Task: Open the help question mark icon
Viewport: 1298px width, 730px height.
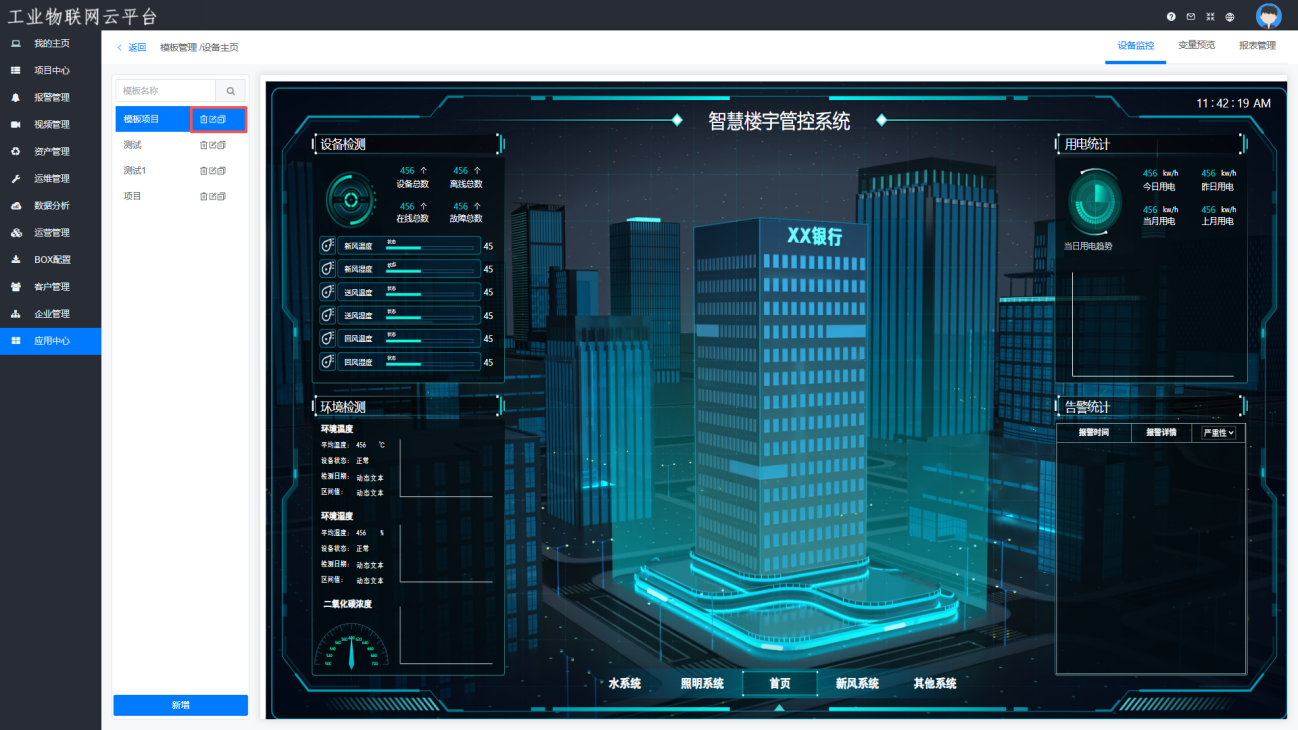Action: [x=1171, y=17]
